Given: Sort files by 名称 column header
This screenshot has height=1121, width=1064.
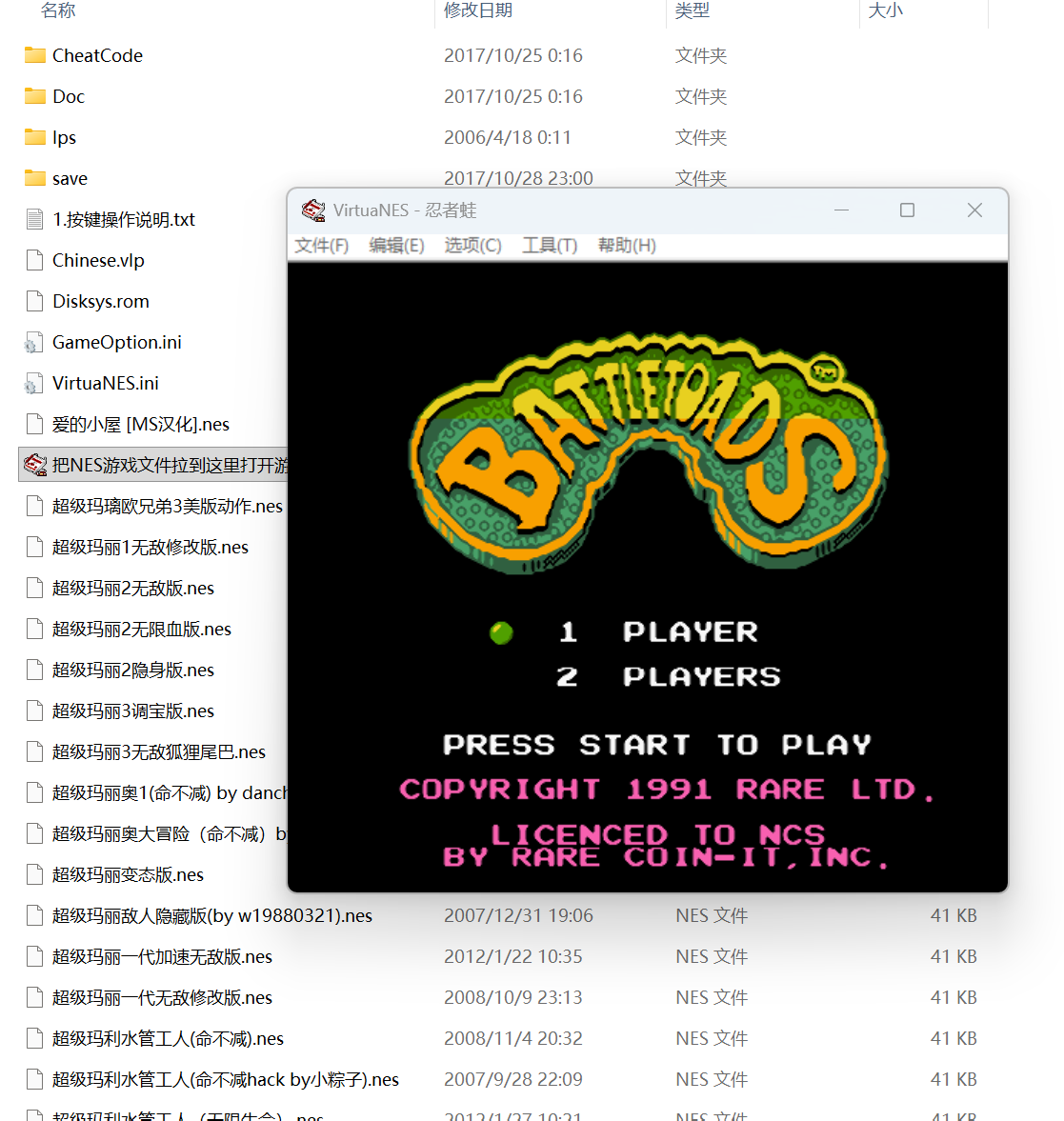Looking at the screenshot, I should (x=59, y=10).
